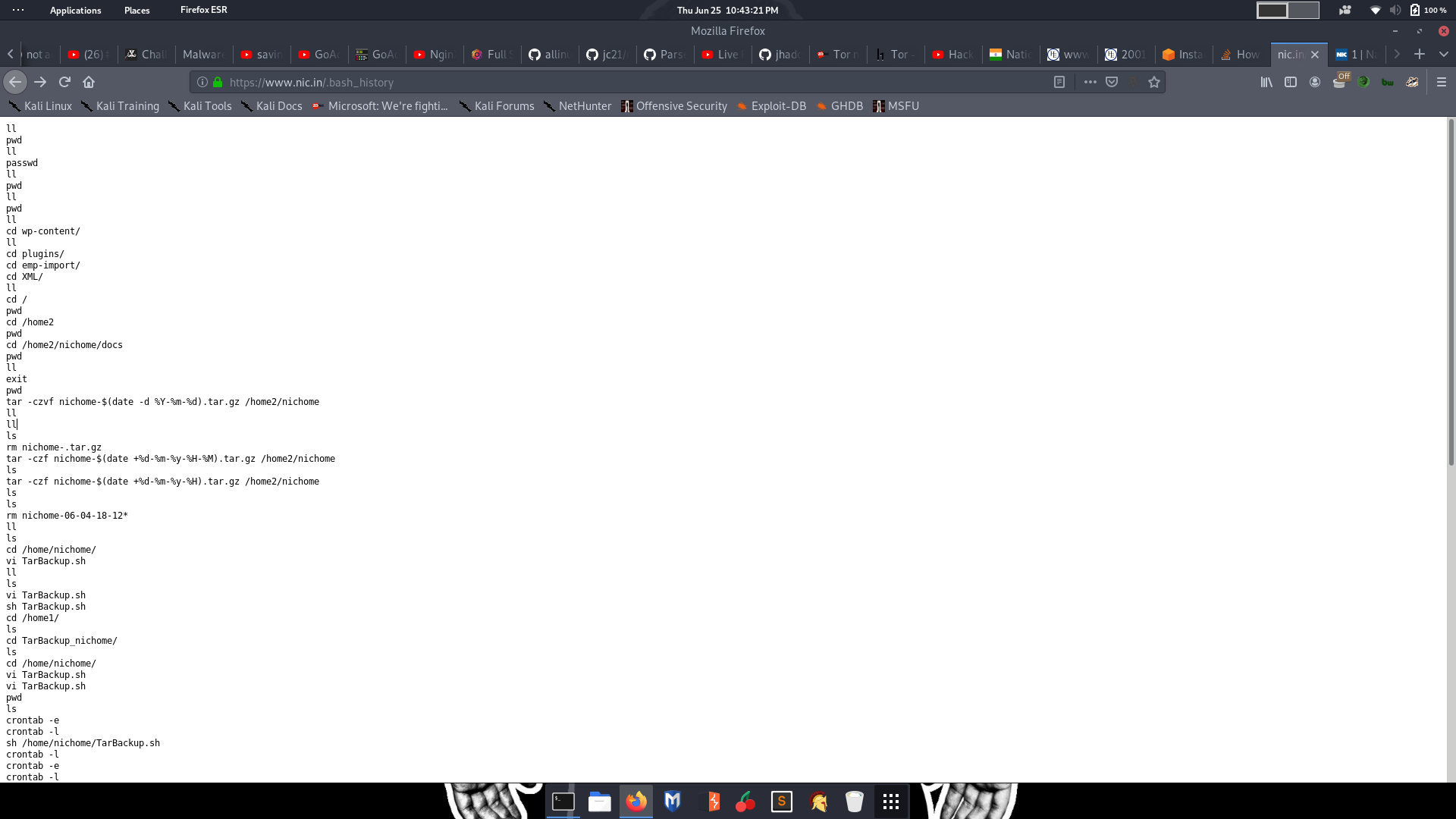Click the reader view icon in address bar
Viewport: 1456px width, 819px height.
tap(1059, 82)
